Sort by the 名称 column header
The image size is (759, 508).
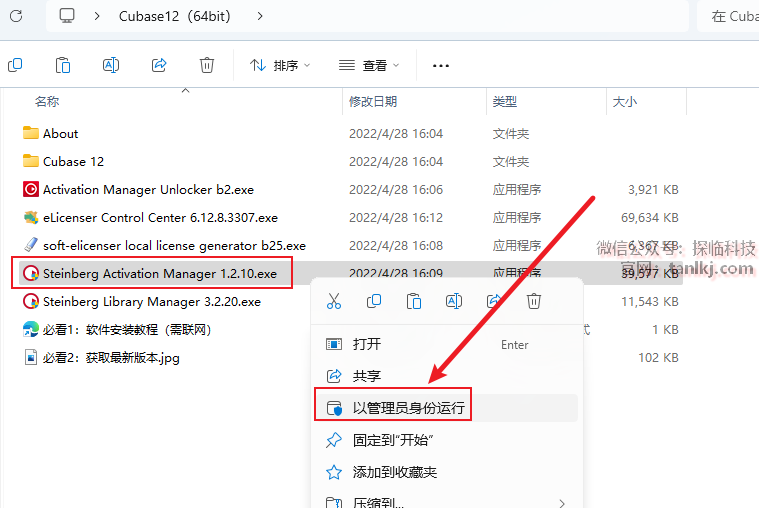[x=47, y=101]
